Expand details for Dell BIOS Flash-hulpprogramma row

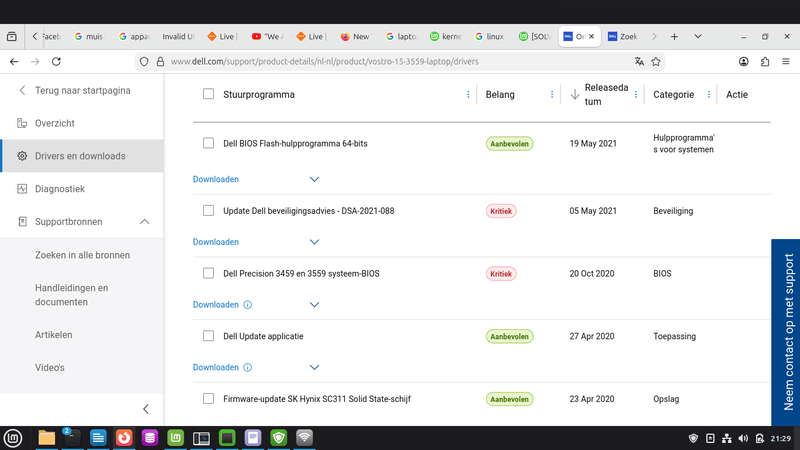[x=314, y=179]
